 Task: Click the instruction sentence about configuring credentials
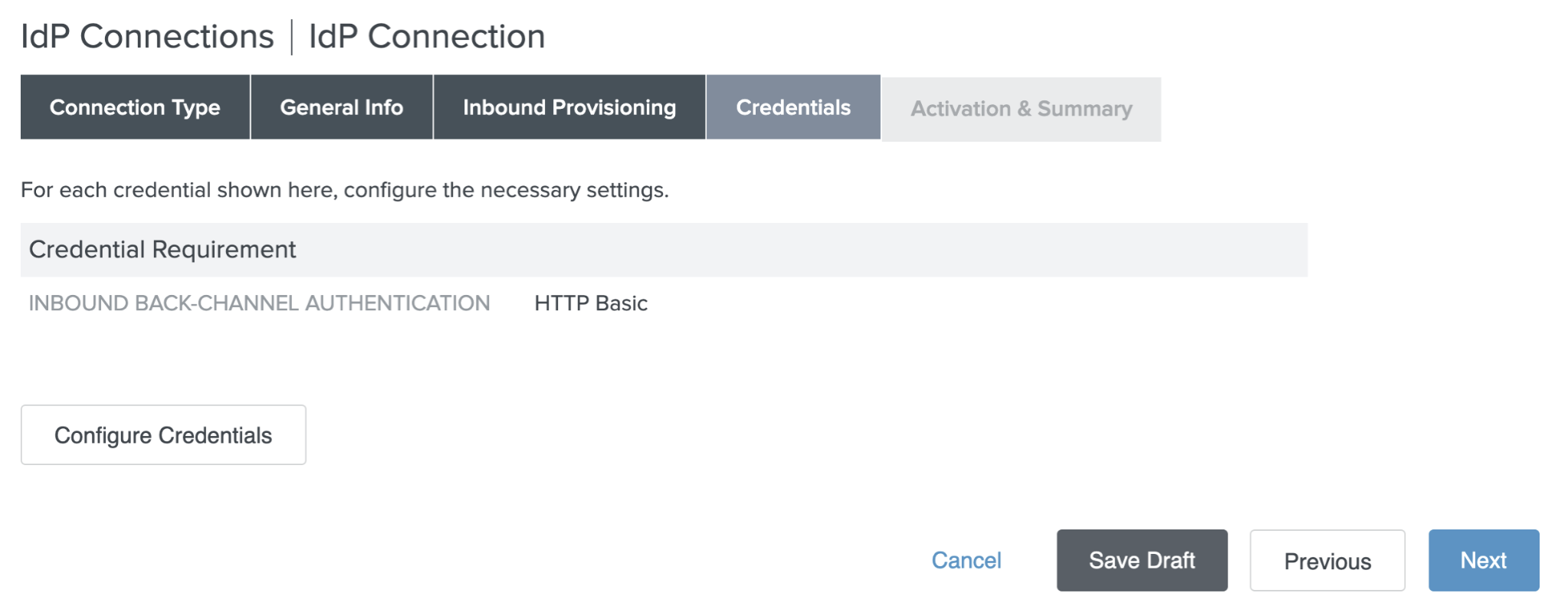(x=345, y=190)
